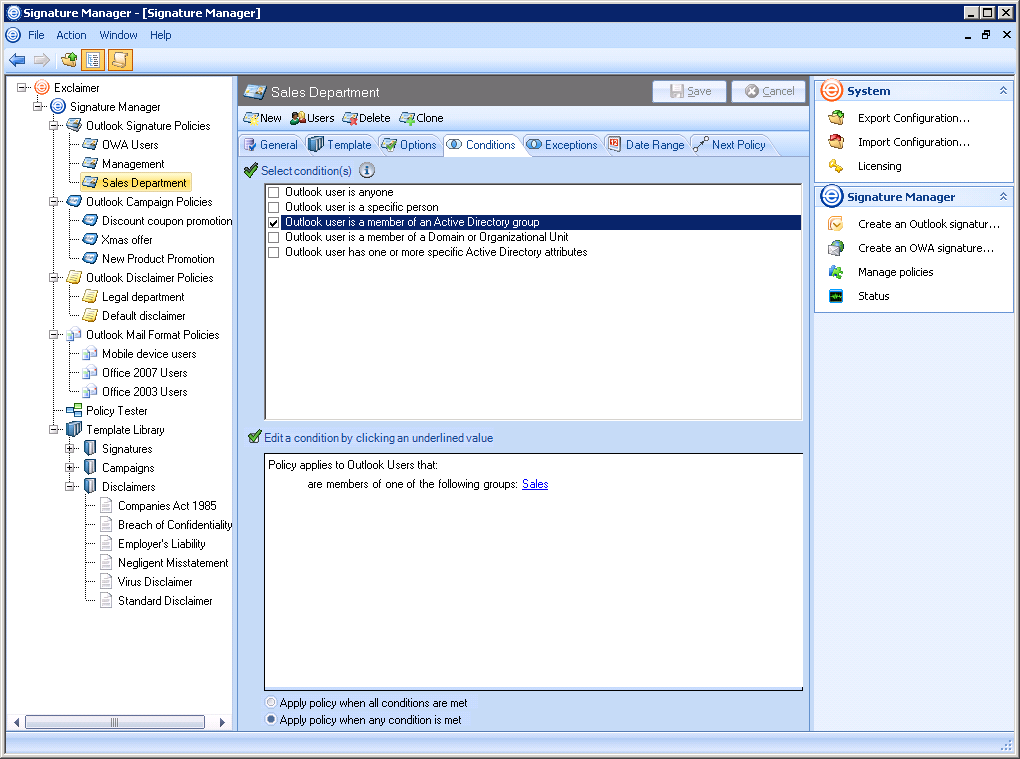1020x759 pixels.
Task: Click the New policy icon
Action: click(x=250, y=118)
